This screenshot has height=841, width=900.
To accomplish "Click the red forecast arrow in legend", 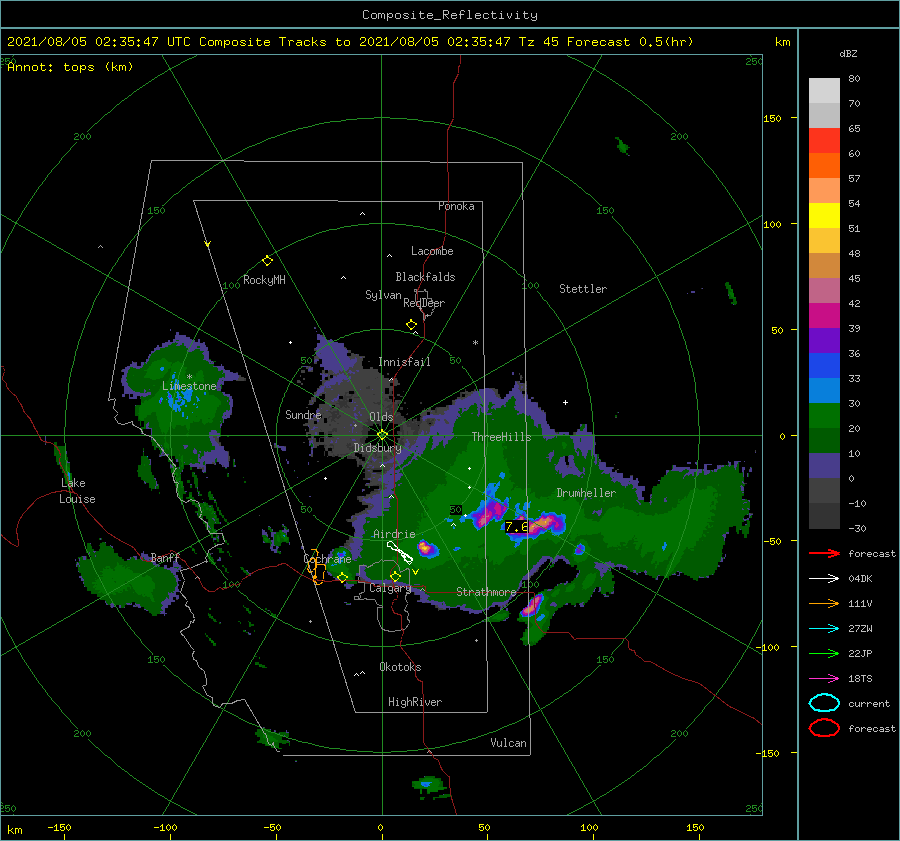I will [824, 553].
